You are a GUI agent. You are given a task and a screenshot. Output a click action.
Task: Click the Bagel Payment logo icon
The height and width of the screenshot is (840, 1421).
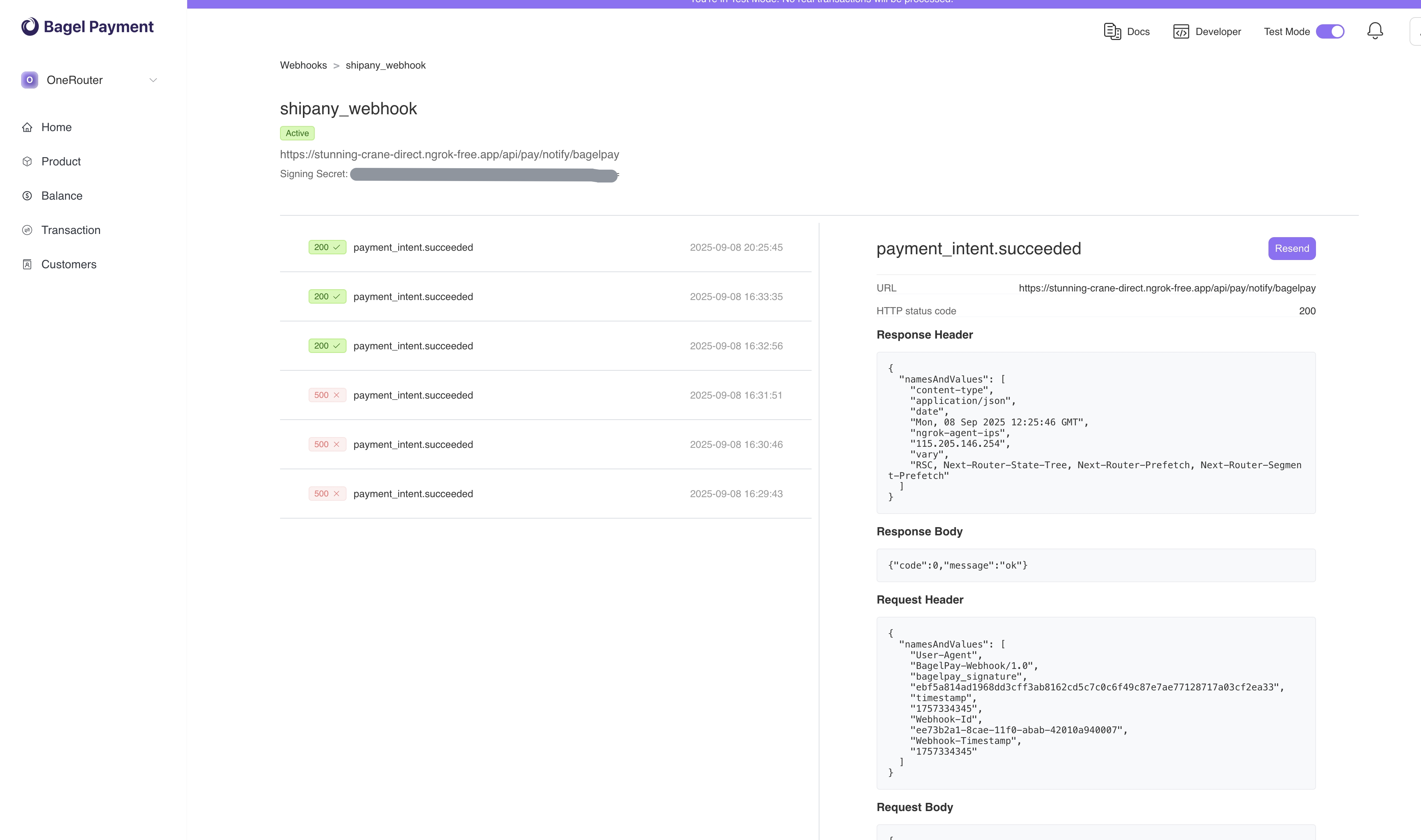coord(29,26)
